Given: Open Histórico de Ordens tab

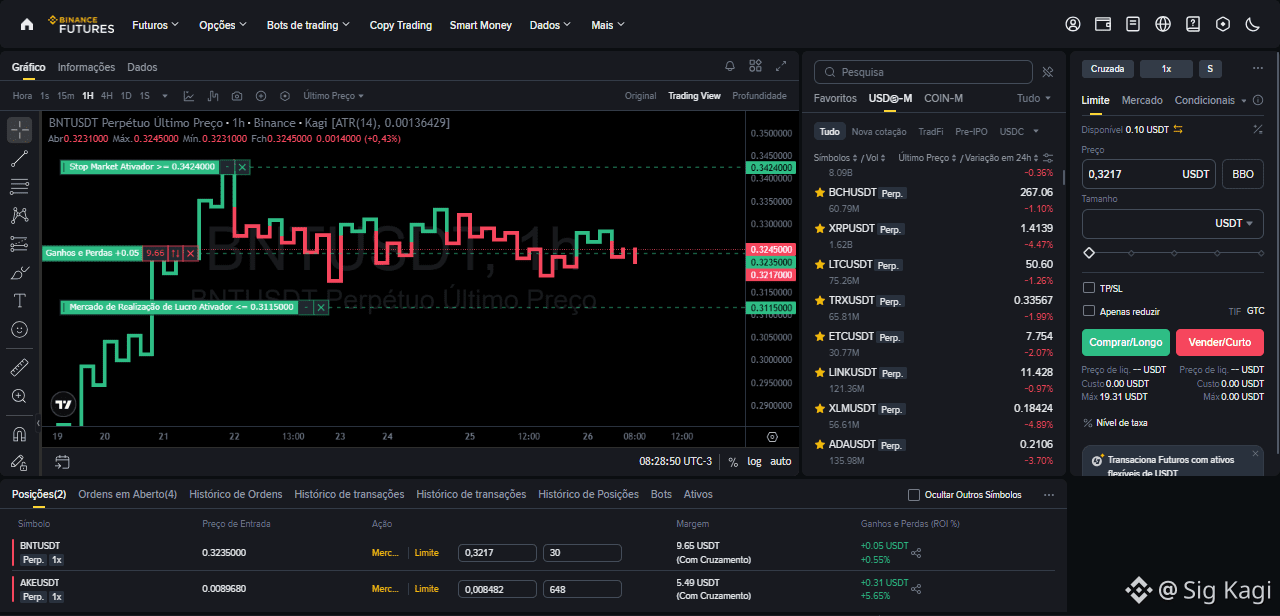Looking at the screenshot, I should 236,494.
